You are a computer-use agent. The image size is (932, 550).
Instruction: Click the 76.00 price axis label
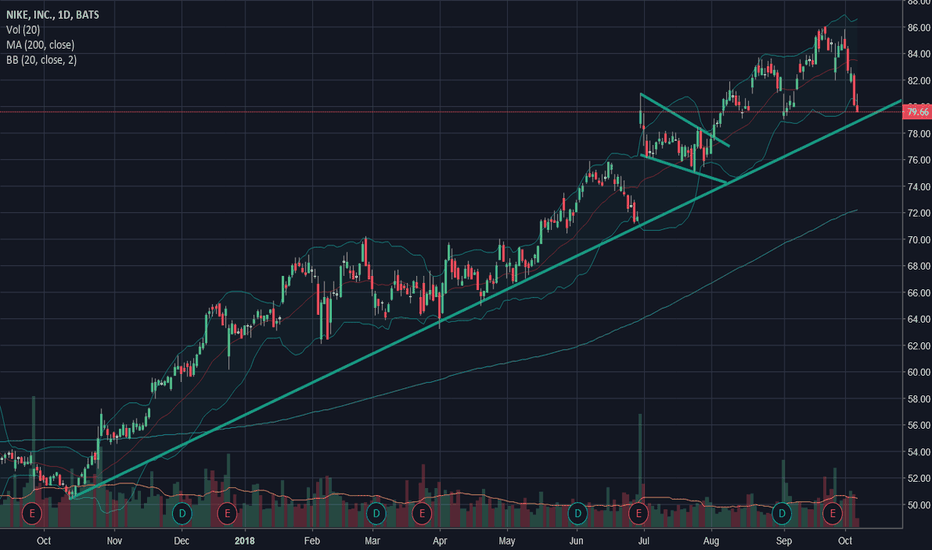pyautogui.click(x=918, y=160)
